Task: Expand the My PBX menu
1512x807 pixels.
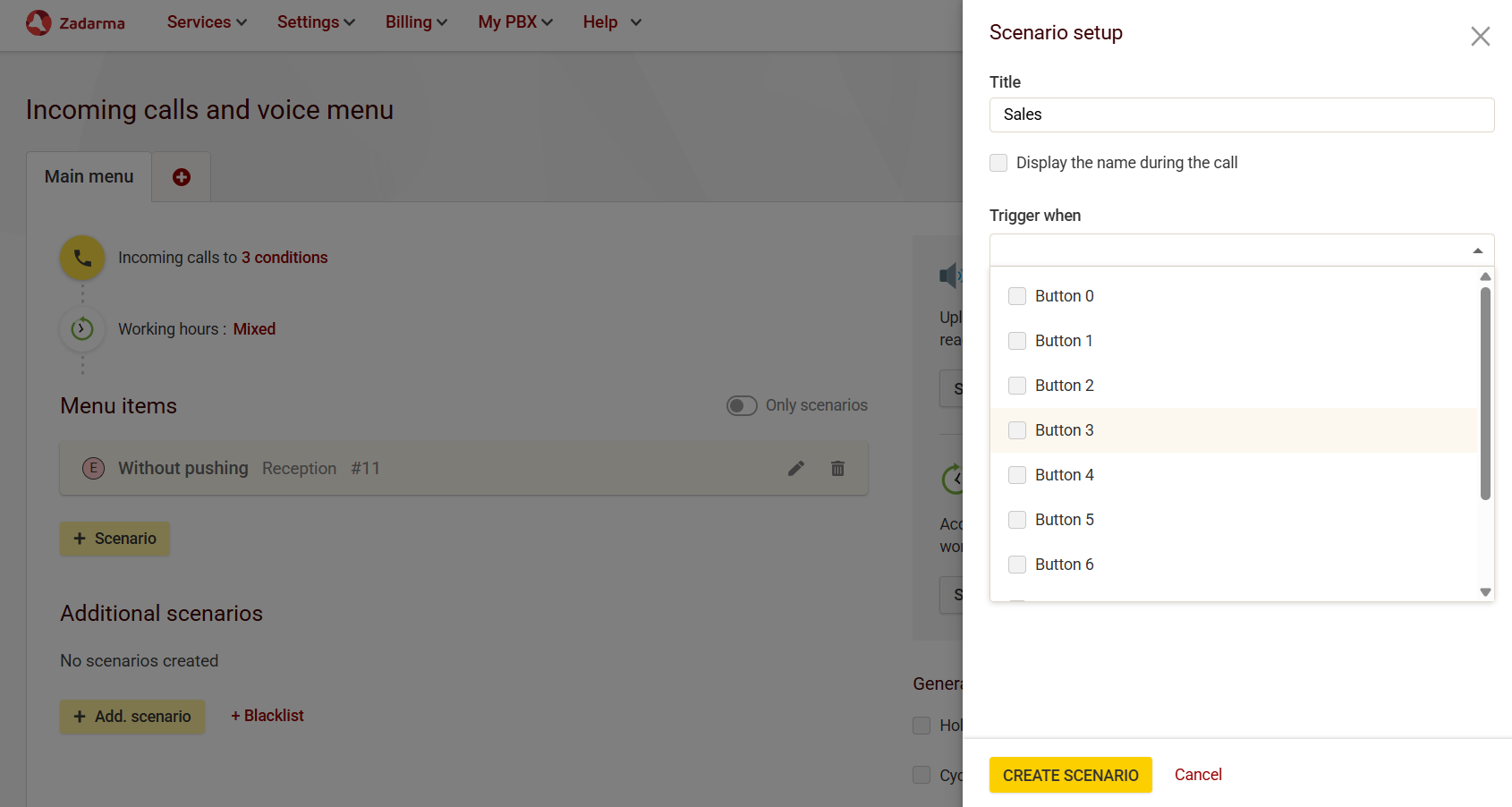Action: click(515, 22)
